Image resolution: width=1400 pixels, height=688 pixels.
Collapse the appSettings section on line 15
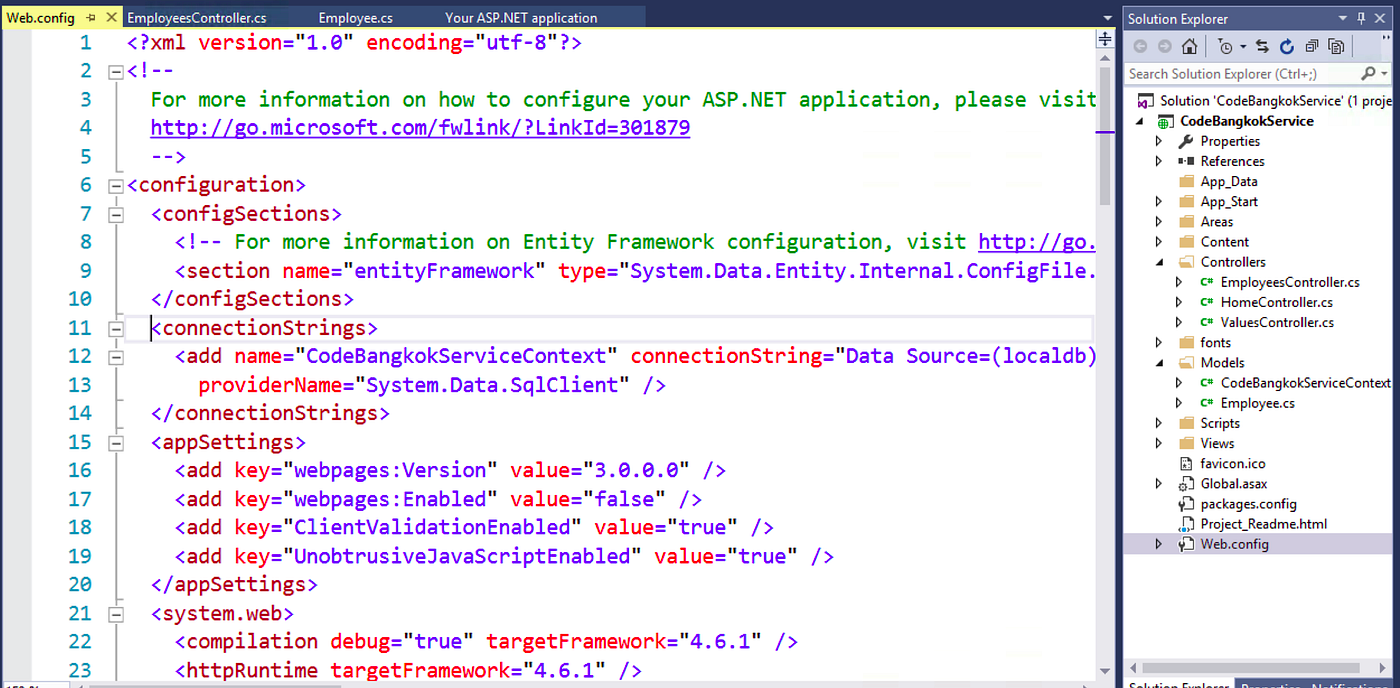[x=116, y=441]
